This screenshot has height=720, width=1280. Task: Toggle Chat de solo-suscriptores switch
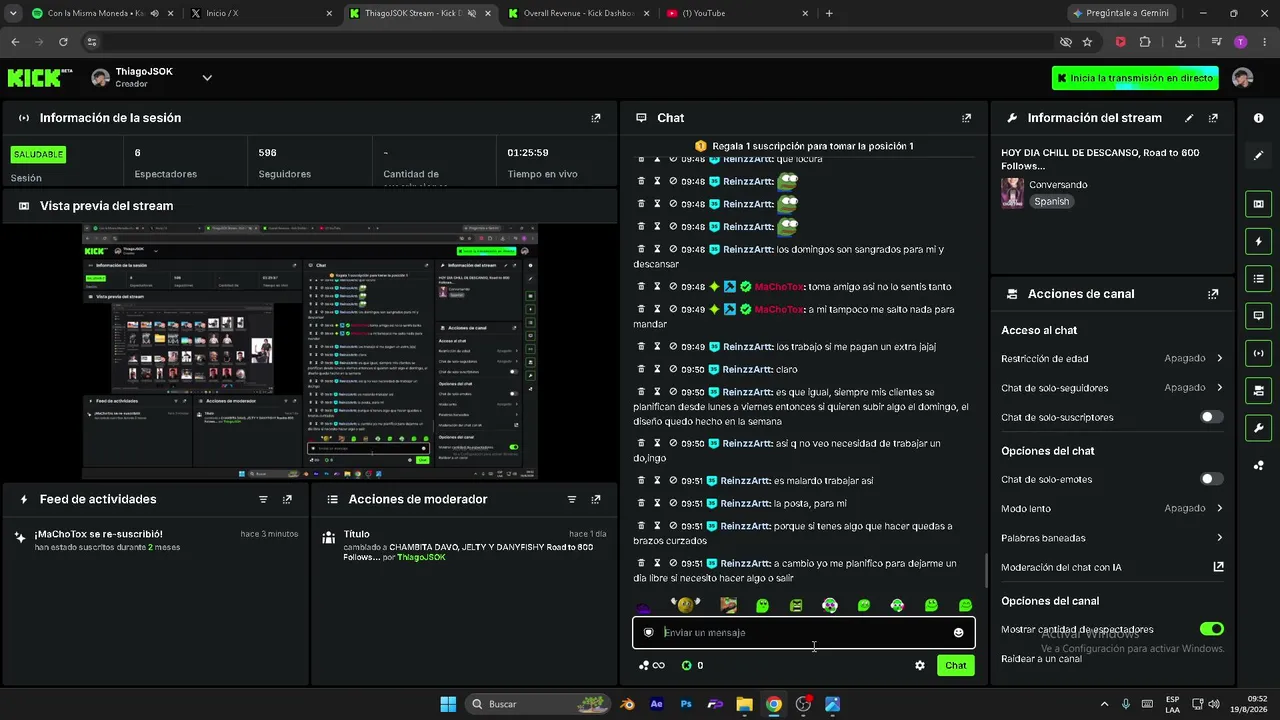tap(1211, 417)
